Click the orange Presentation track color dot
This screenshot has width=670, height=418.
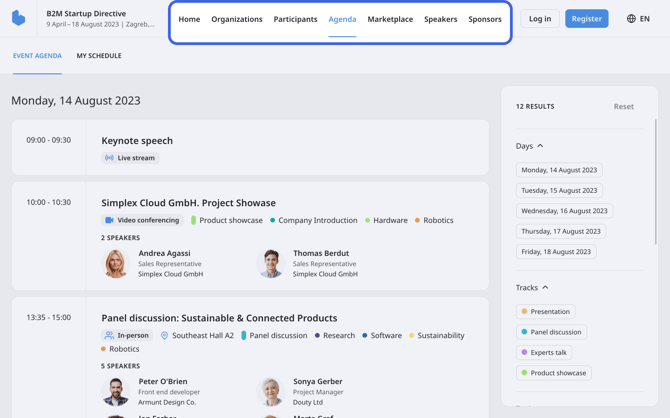pos(525,311)
